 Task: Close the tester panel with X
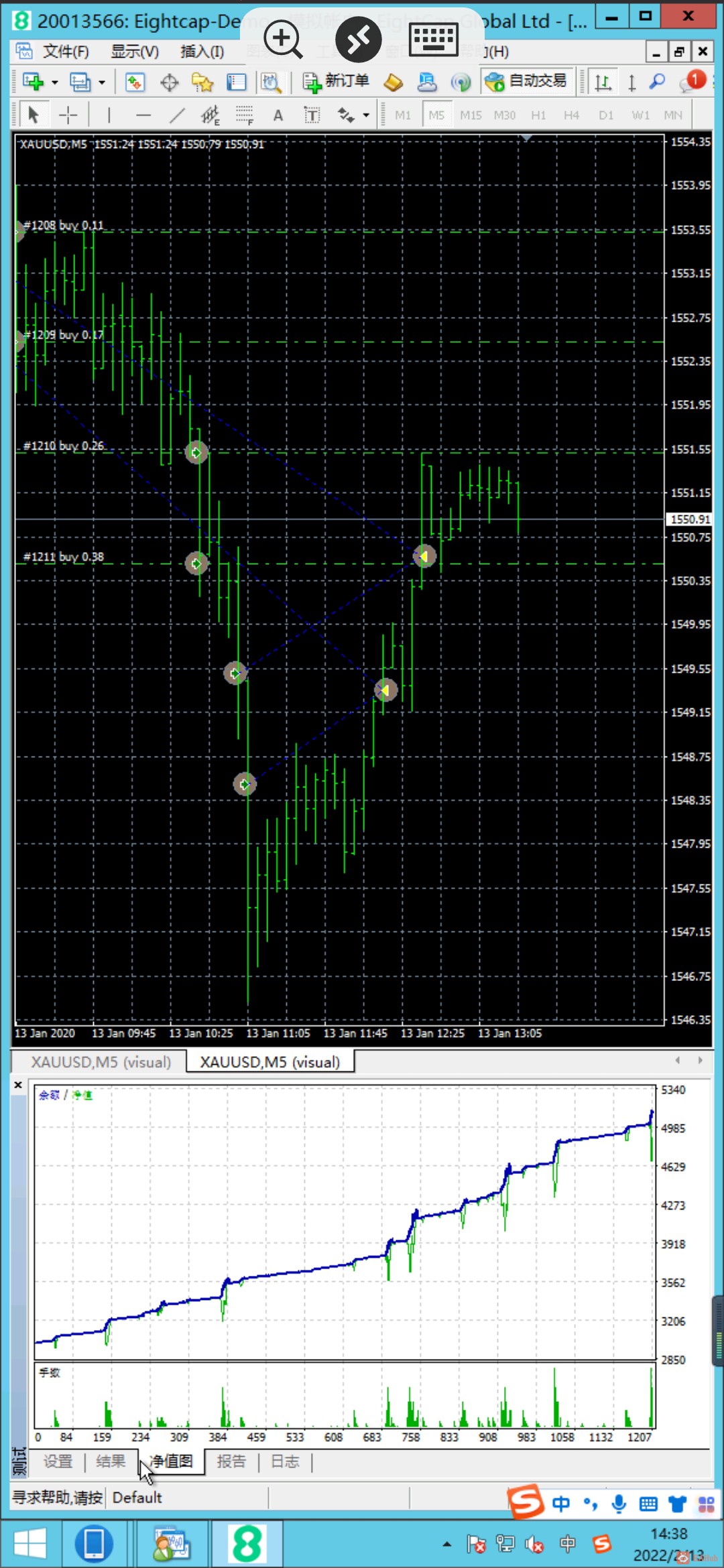[x=18, y=1085]
